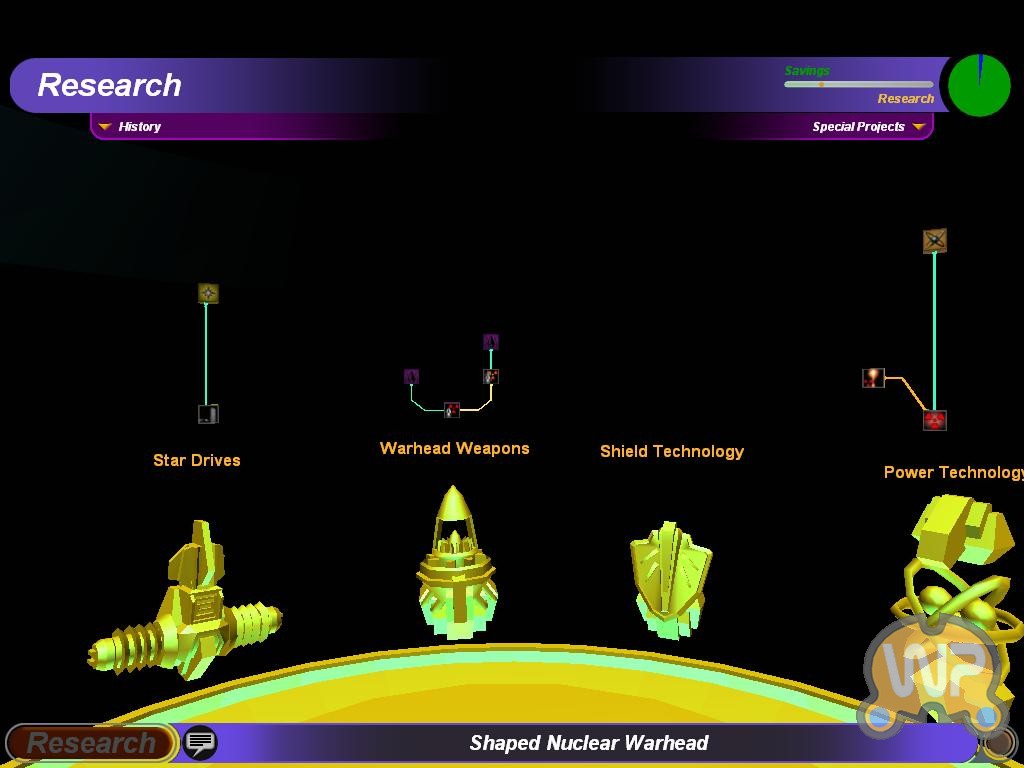Click the topmost purple warhead node
This screenshot has height=768, width=1024.
pyautogui.click(x=491, y=342)
